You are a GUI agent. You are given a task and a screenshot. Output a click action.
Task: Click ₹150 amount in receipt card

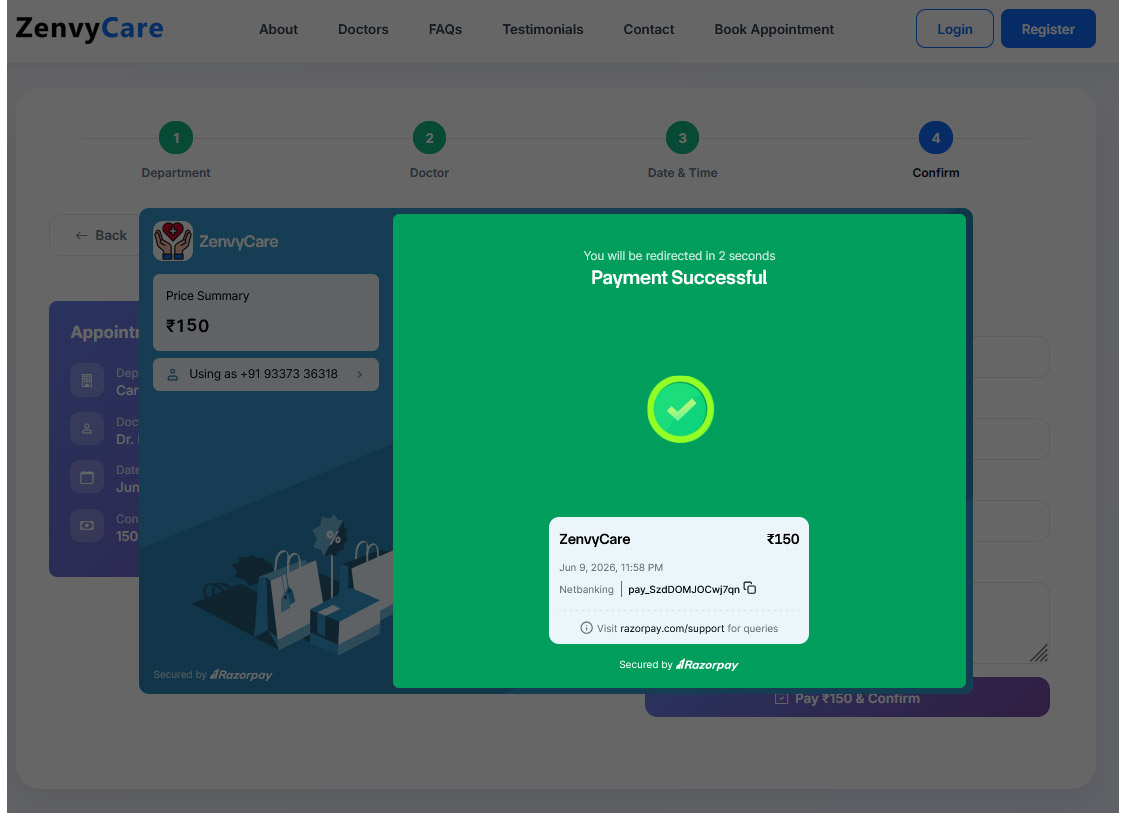pos(783,539)
